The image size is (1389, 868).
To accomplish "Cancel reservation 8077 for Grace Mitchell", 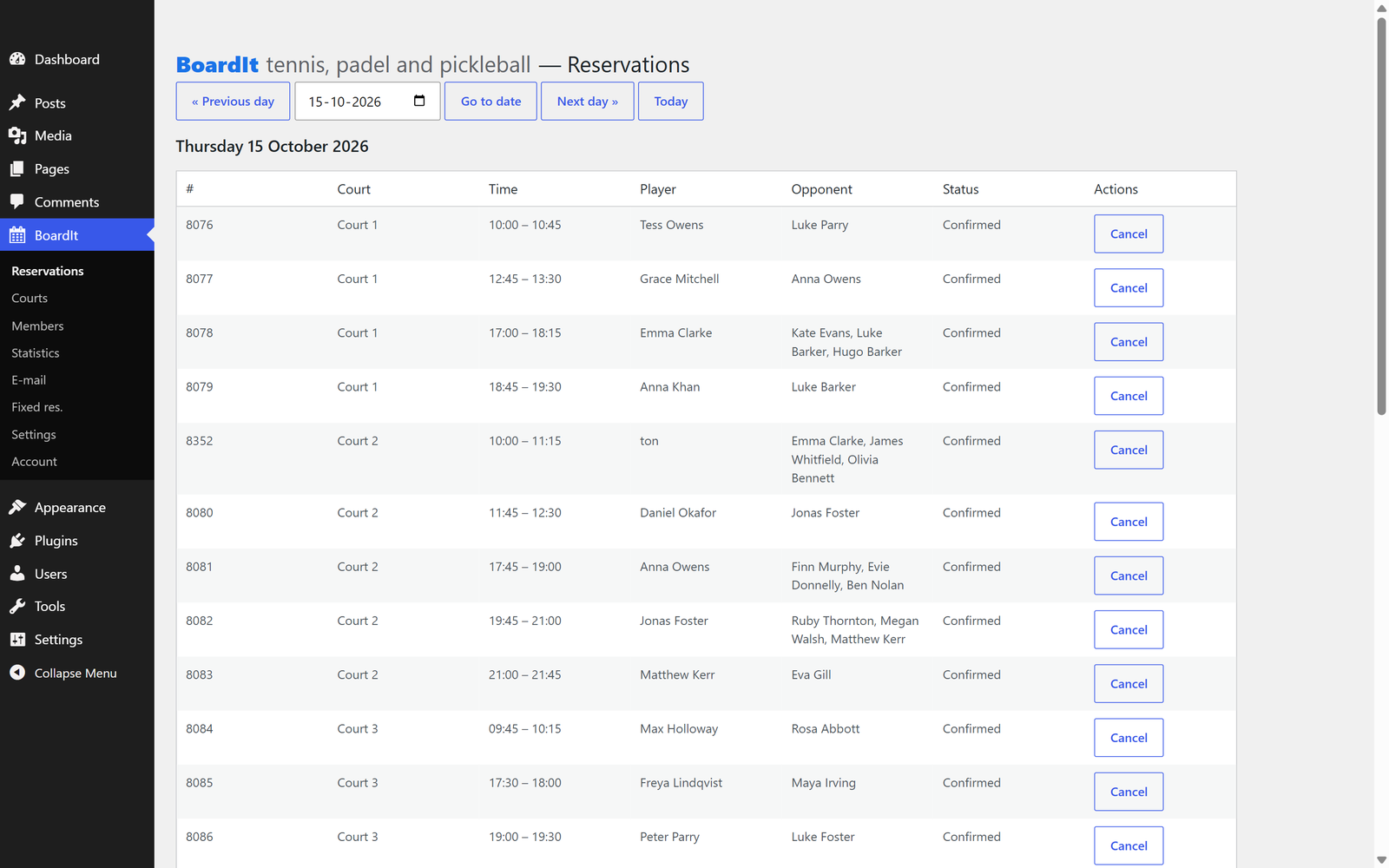I will coord(1129,287).
